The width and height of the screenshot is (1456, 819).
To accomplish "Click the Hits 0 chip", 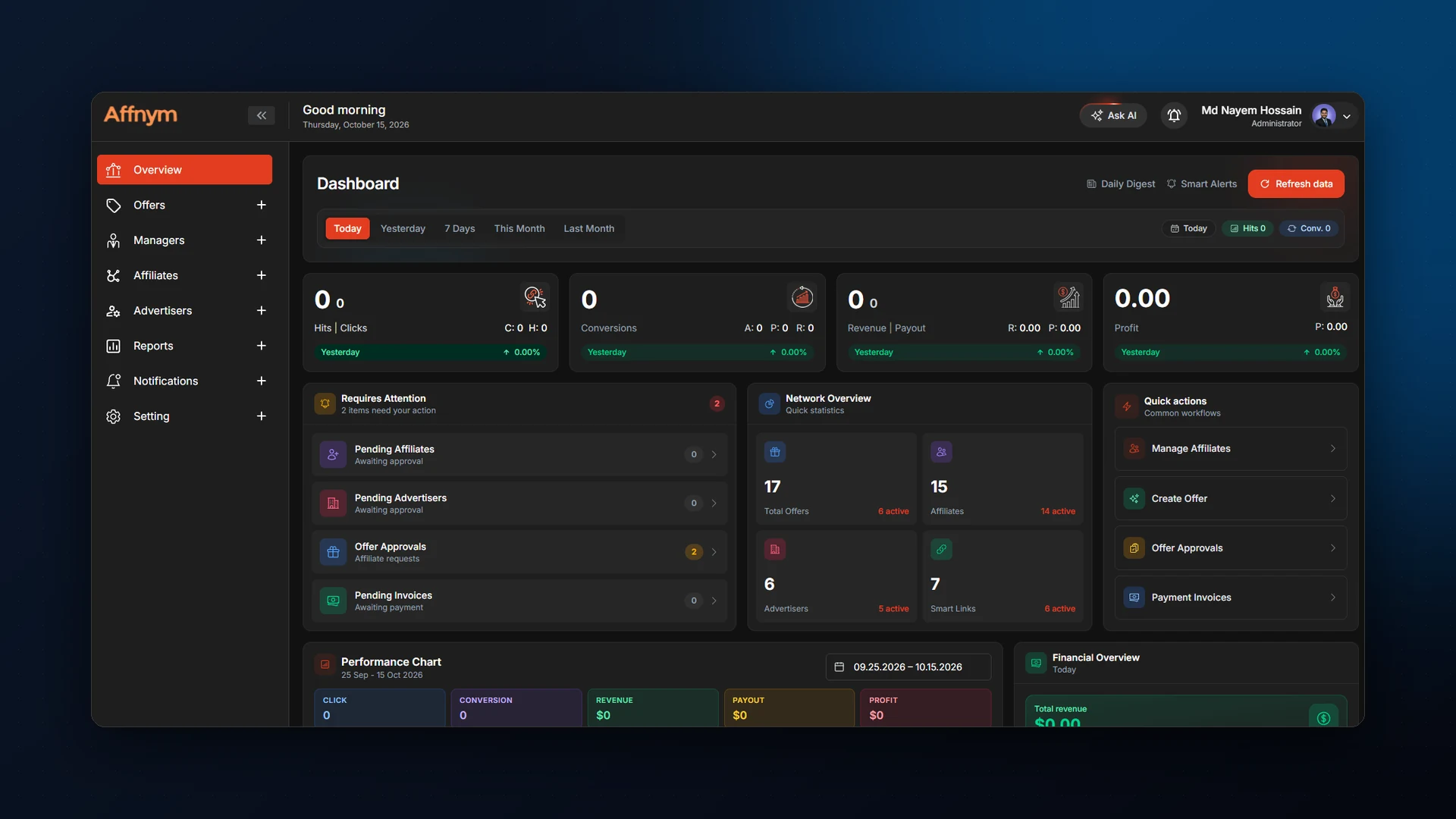I will pyautogui.click(x=1247, y=228).
